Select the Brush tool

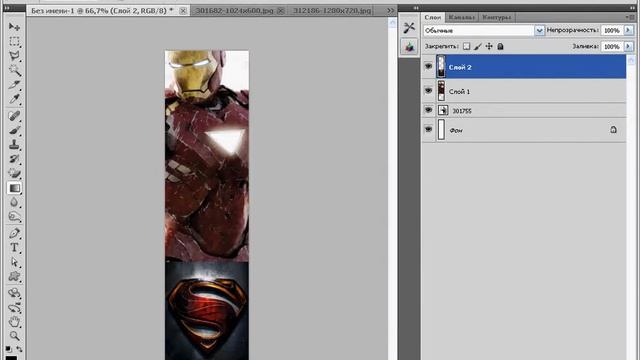pyautogui.click(x=14, y=130)
